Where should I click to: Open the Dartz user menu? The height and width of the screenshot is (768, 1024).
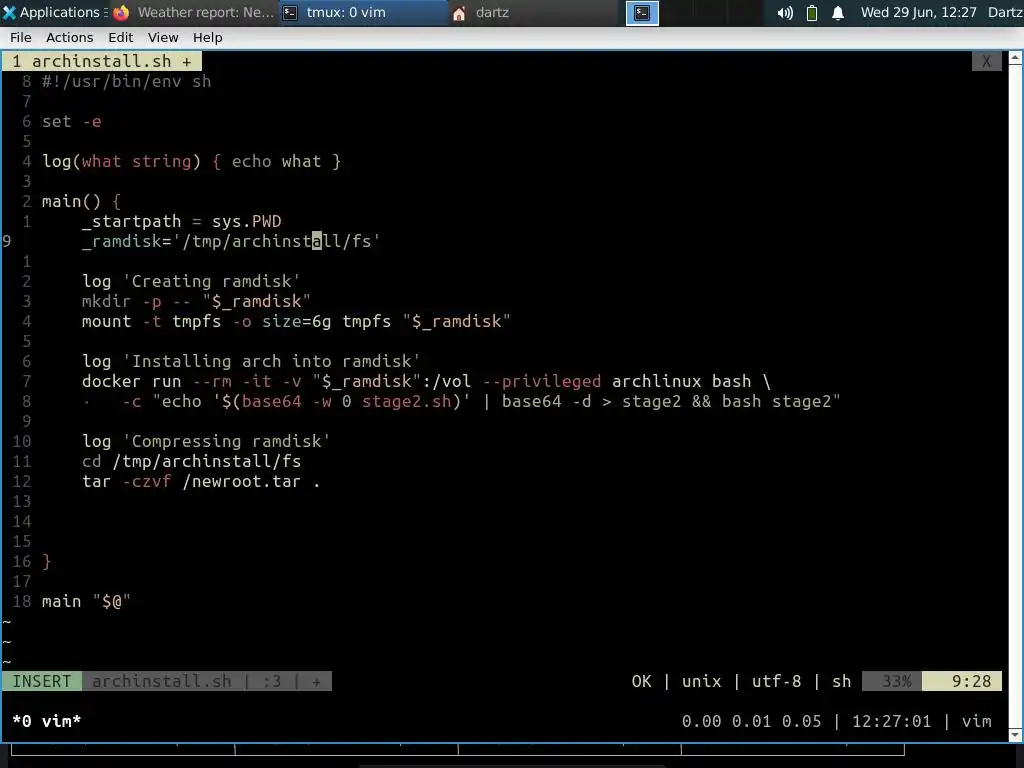pyautogui.click(x=1006, y=12)
